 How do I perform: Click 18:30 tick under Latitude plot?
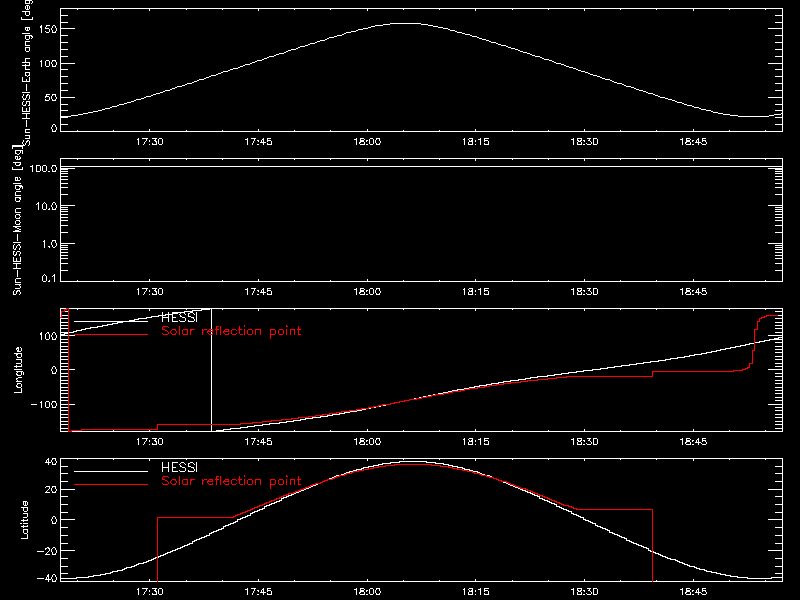[x=584, y=592]
